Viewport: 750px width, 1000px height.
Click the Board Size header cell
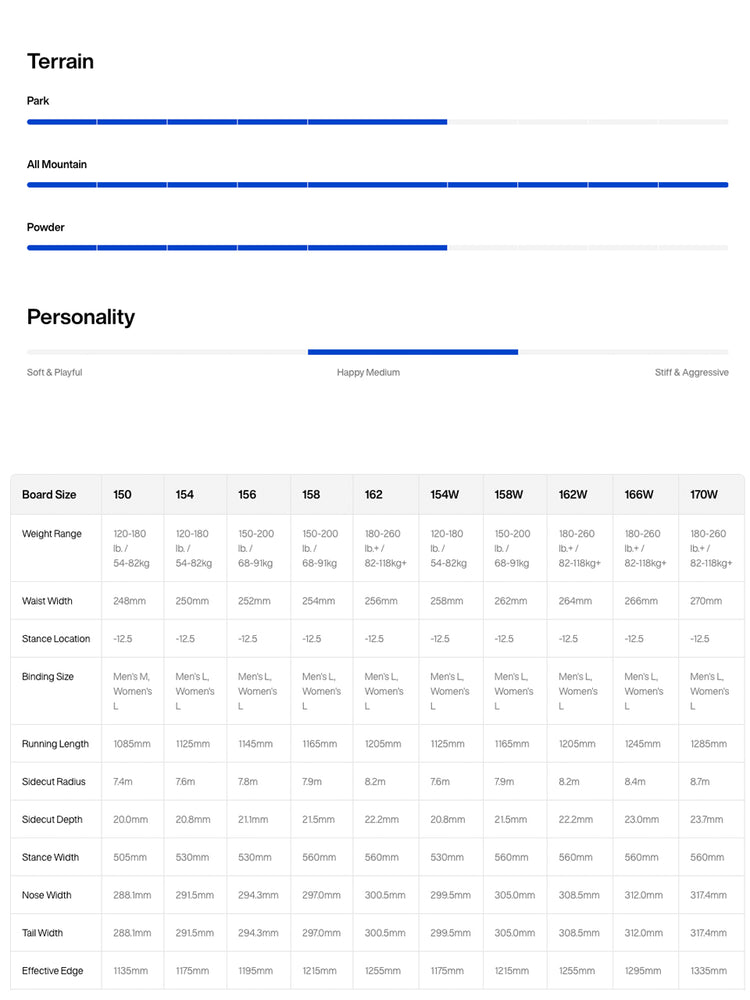click(x=49, y=494)
